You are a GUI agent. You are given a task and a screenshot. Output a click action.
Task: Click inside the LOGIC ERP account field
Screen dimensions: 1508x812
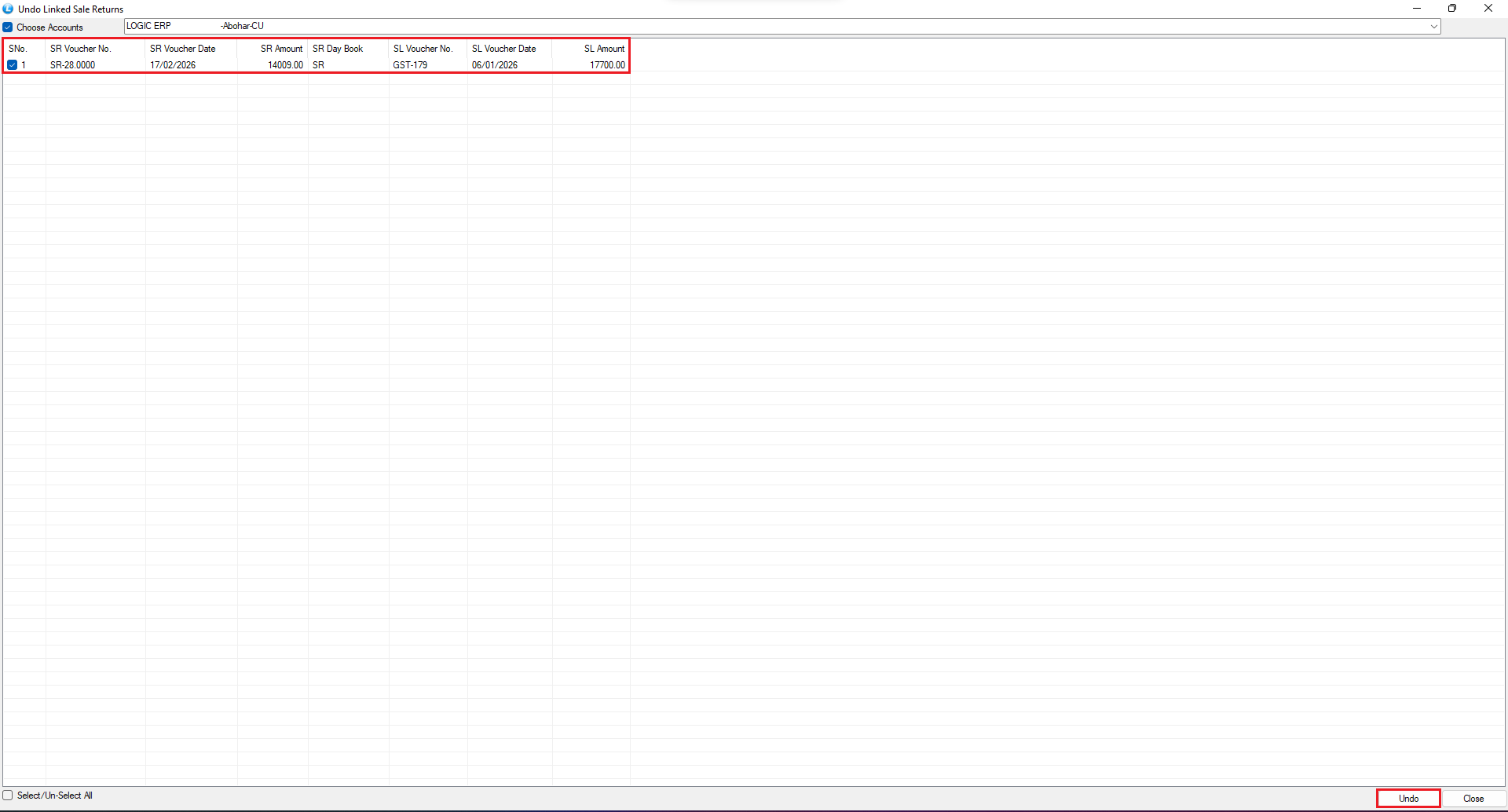click(707, 27)
